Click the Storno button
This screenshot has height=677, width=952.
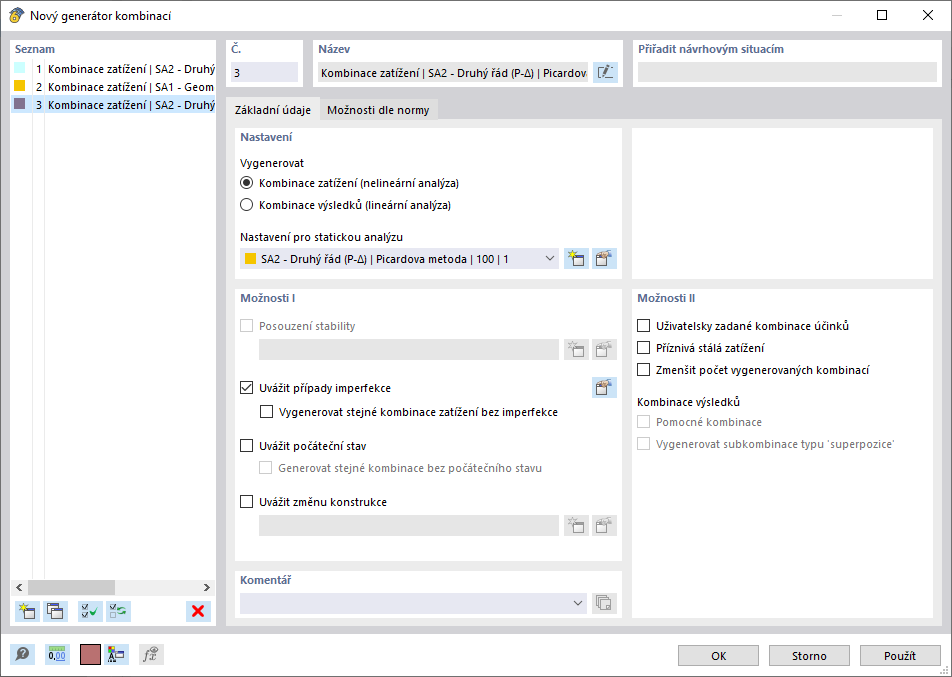coord(810,656)
